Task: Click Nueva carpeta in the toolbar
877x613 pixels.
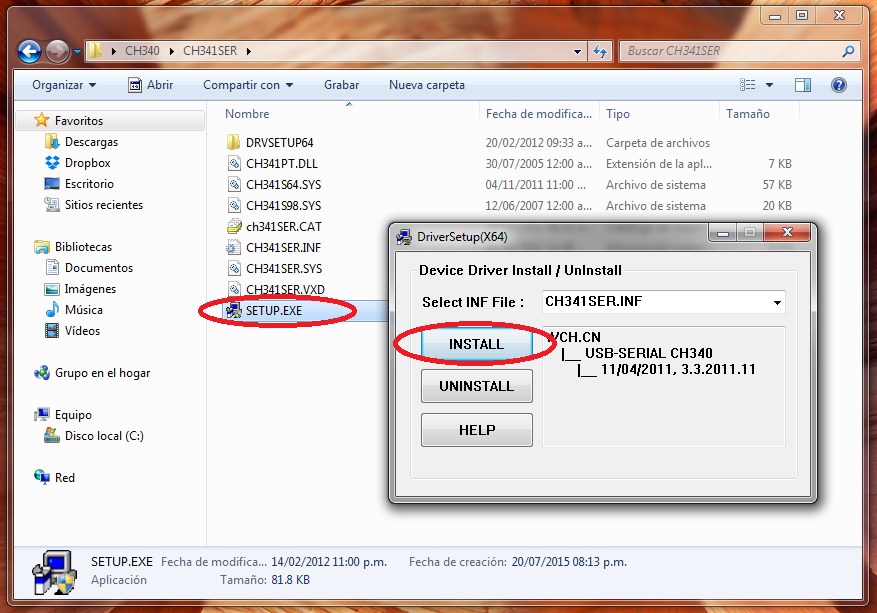Action: tap(426, 85)
